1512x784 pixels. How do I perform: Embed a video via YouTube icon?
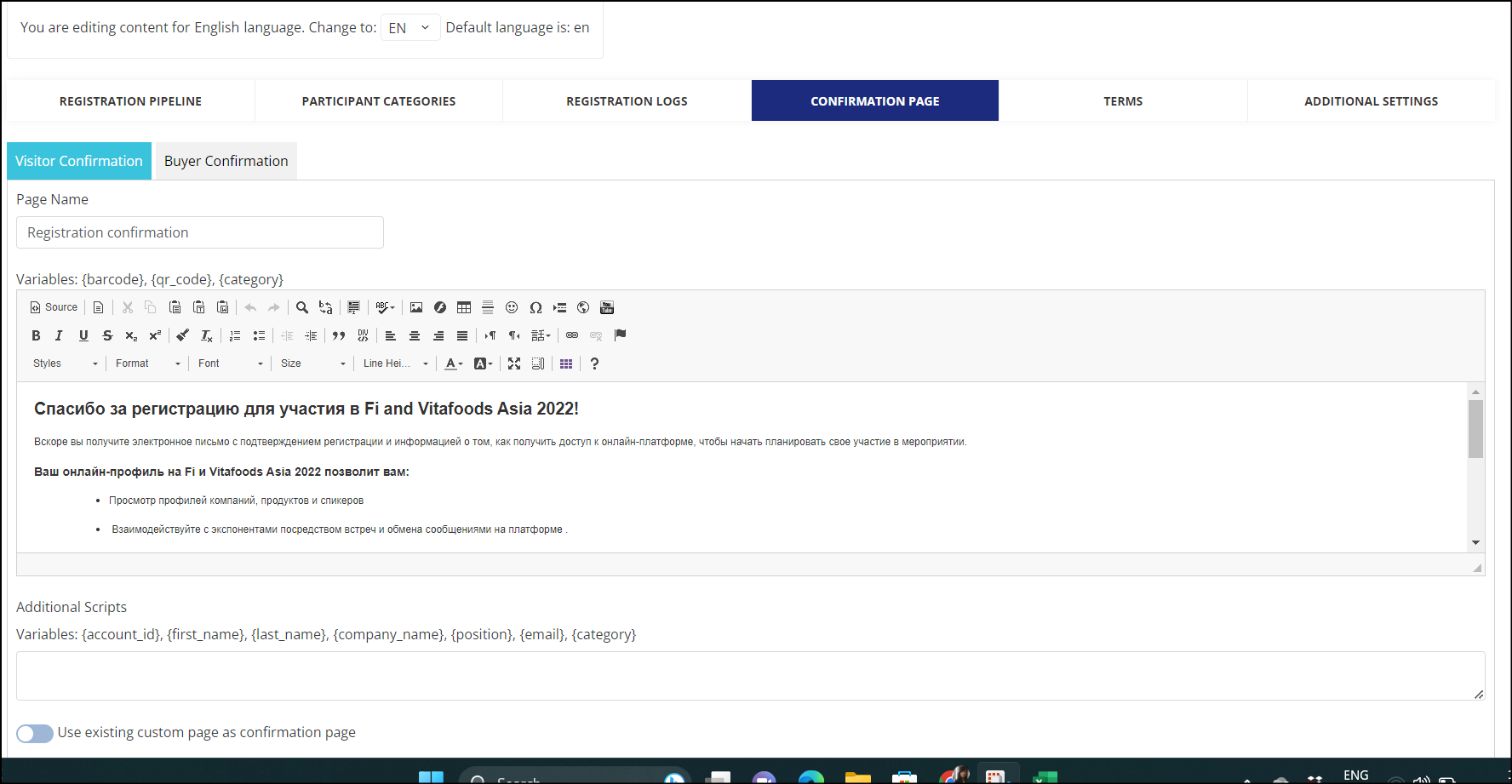point(607,307)
